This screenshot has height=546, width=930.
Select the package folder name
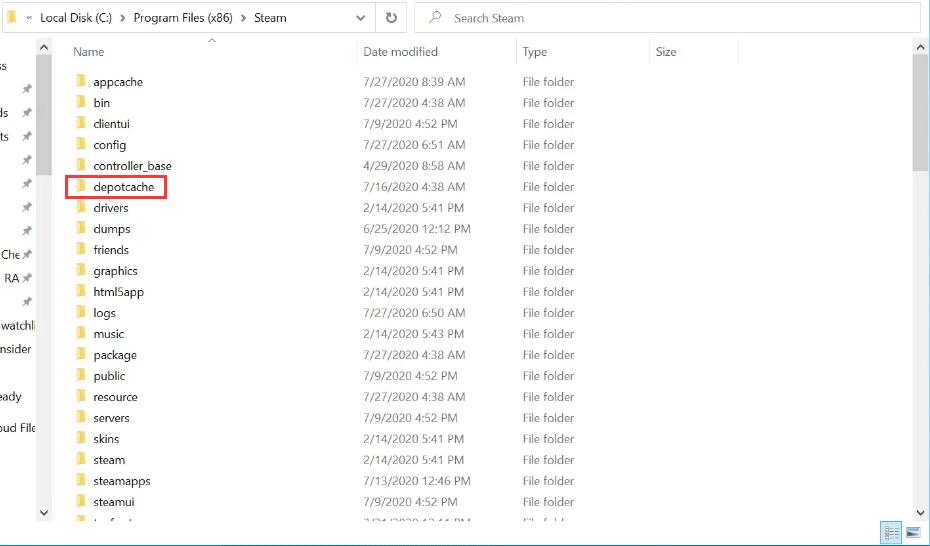tap(114, 355)
